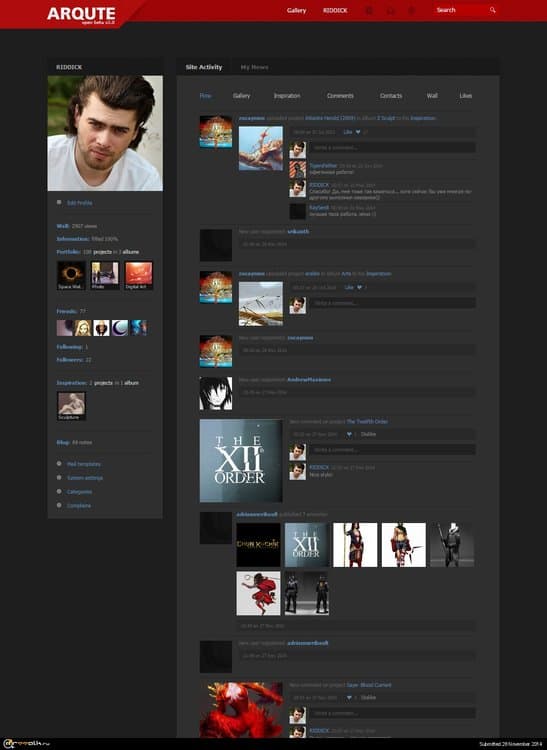
Task: Open the Following link in sidebar
Action: 70,347
